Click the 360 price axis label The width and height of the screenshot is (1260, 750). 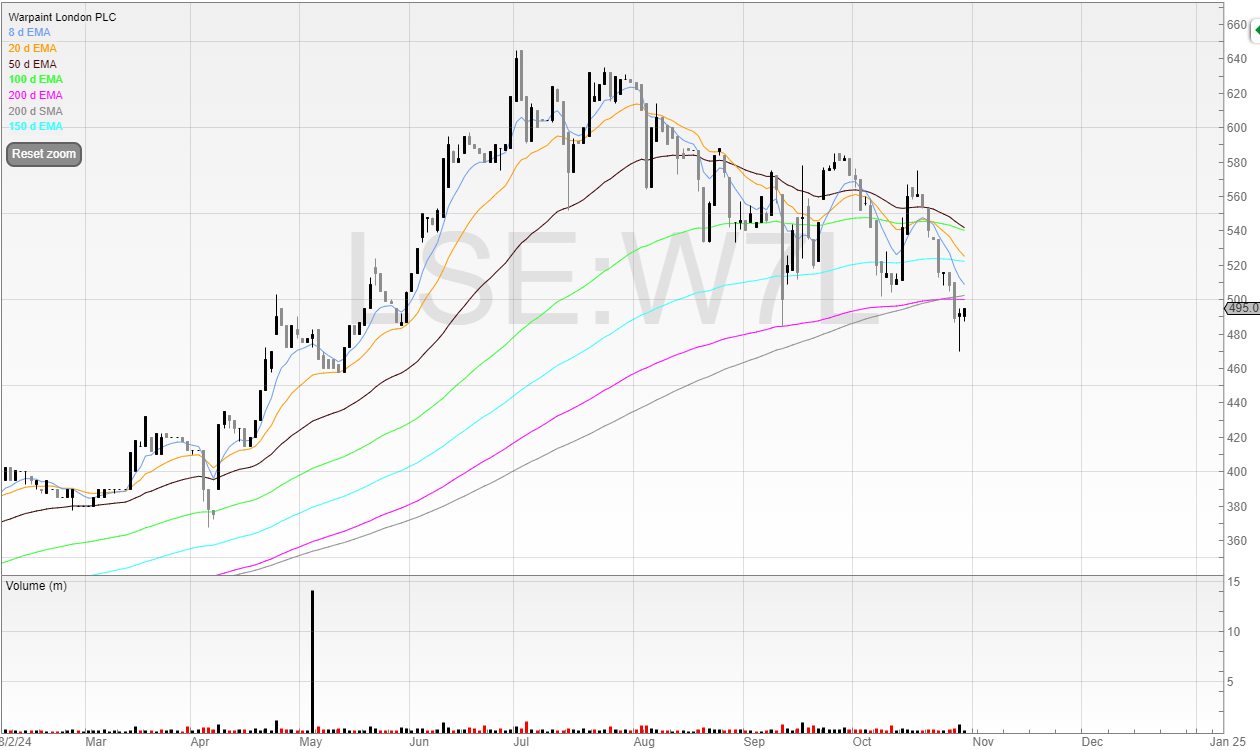(1236, 541)
